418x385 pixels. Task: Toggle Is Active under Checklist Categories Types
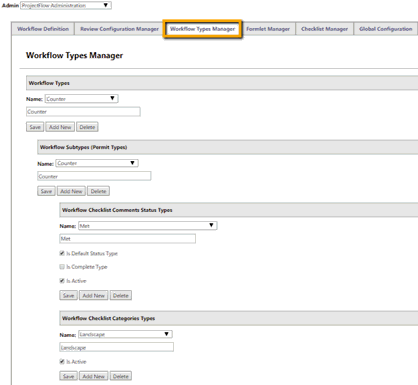(62, 361)
